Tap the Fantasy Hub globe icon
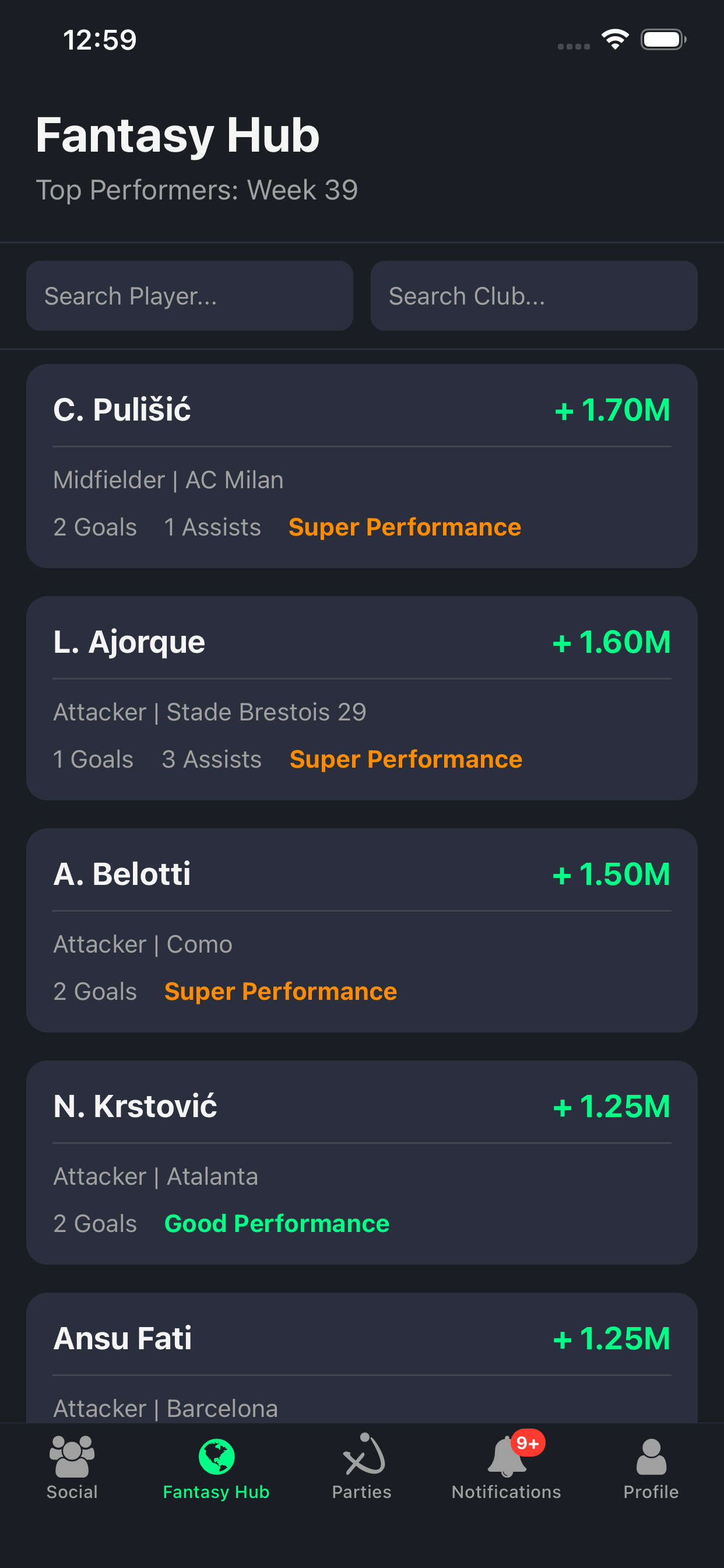Image resolution: width=724 pixels, height=1568 pixels. pos(217,1456)
